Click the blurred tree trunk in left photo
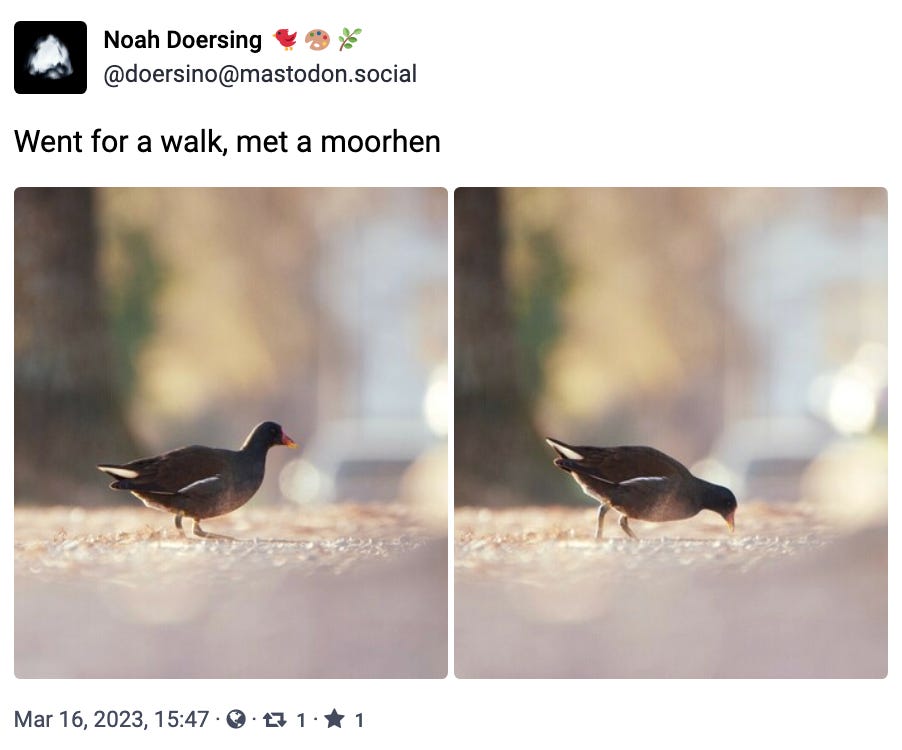Image resolution: width=902 pixels, height=750 pixels. 56,345
